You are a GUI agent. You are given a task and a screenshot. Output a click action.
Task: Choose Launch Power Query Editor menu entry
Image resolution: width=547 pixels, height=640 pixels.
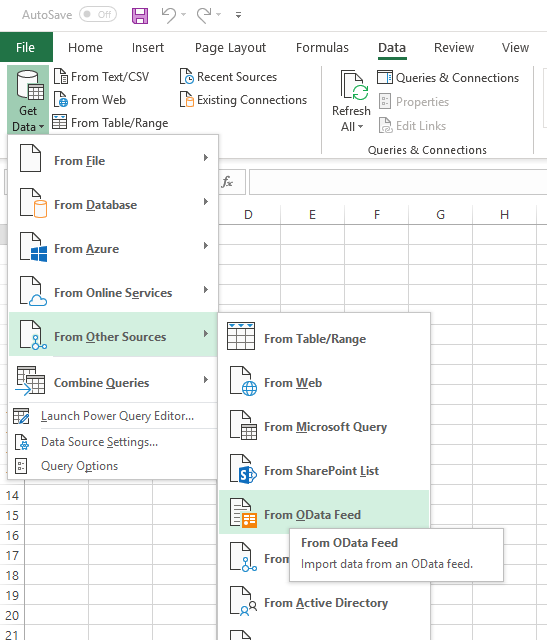[113, 416]
